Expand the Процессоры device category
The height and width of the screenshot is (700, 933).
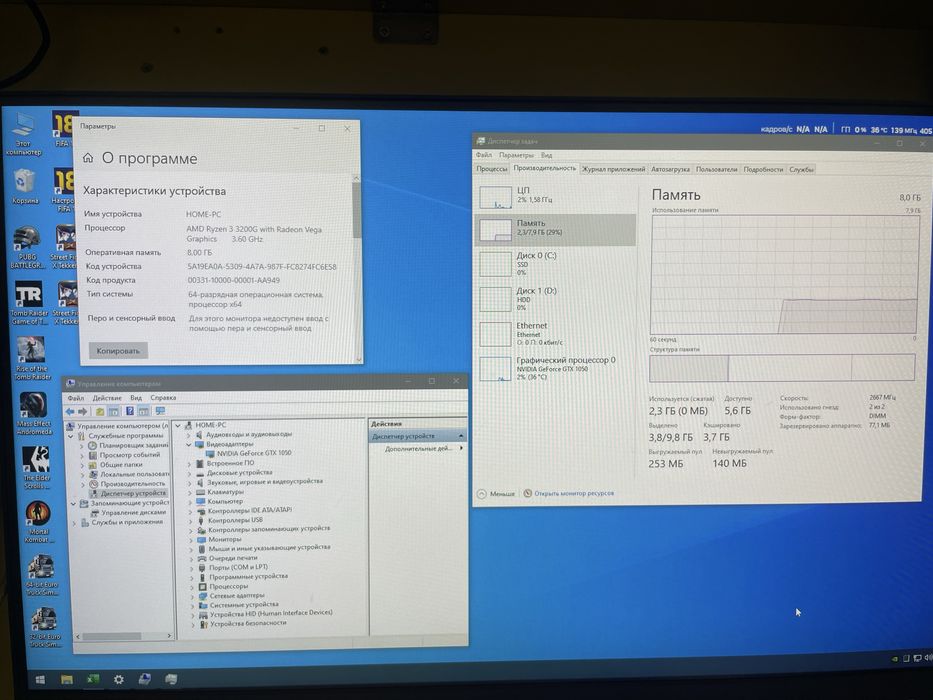[192, 587]
